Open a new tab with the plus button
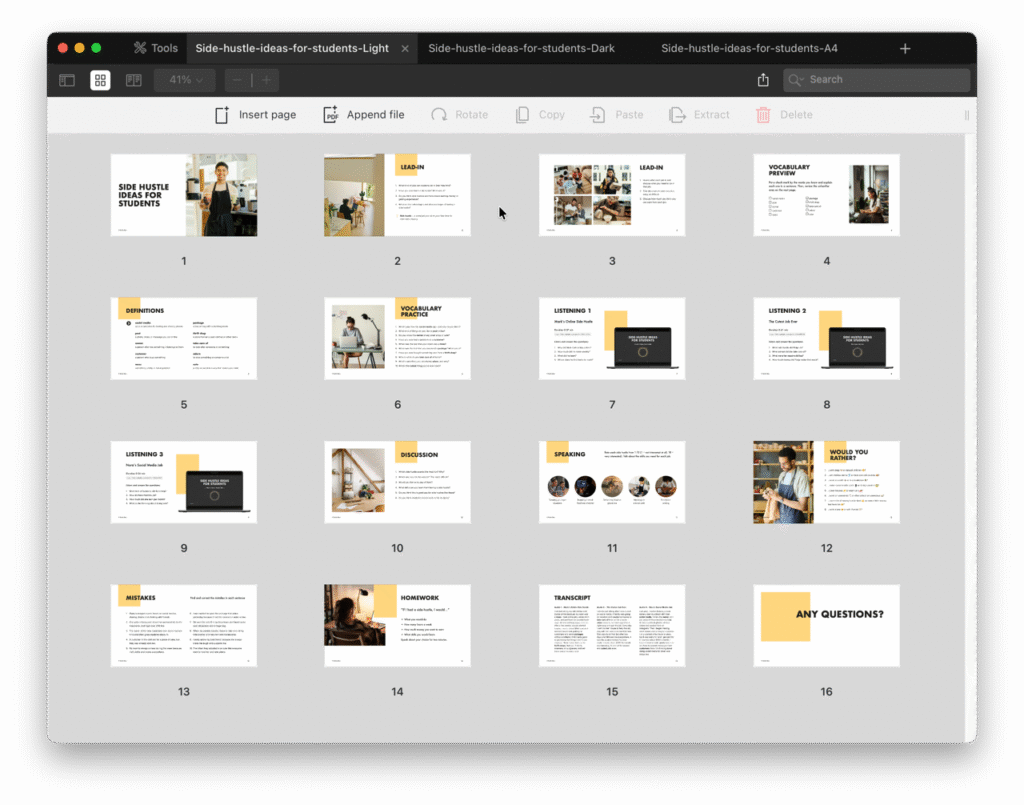The image size is (1024, 805). click(x=904, y=47)
